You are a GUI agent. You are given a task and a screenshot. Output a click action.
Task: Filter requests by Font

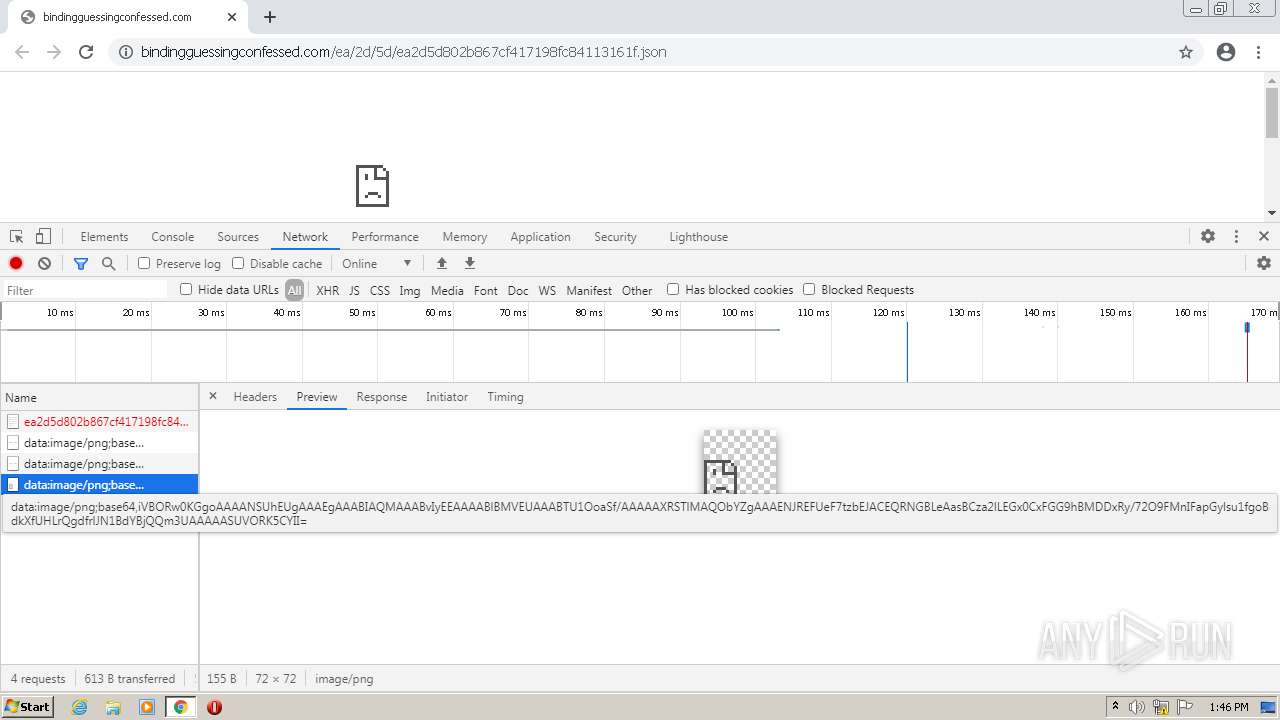pos(486,290)
